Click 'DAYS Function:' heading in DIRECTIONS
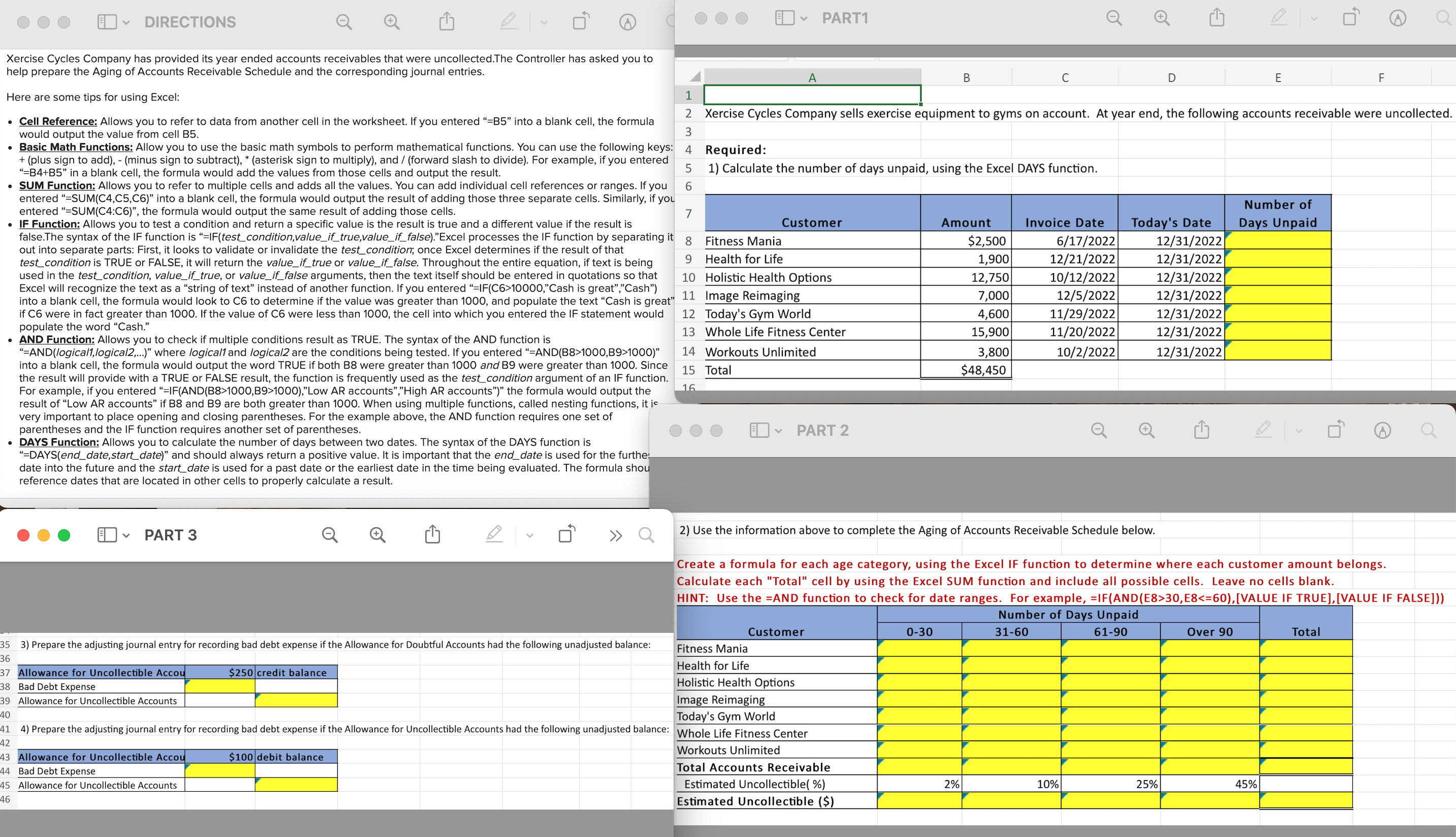The width and height of the screenshot is (1456, 837). [x=59, y=442]
